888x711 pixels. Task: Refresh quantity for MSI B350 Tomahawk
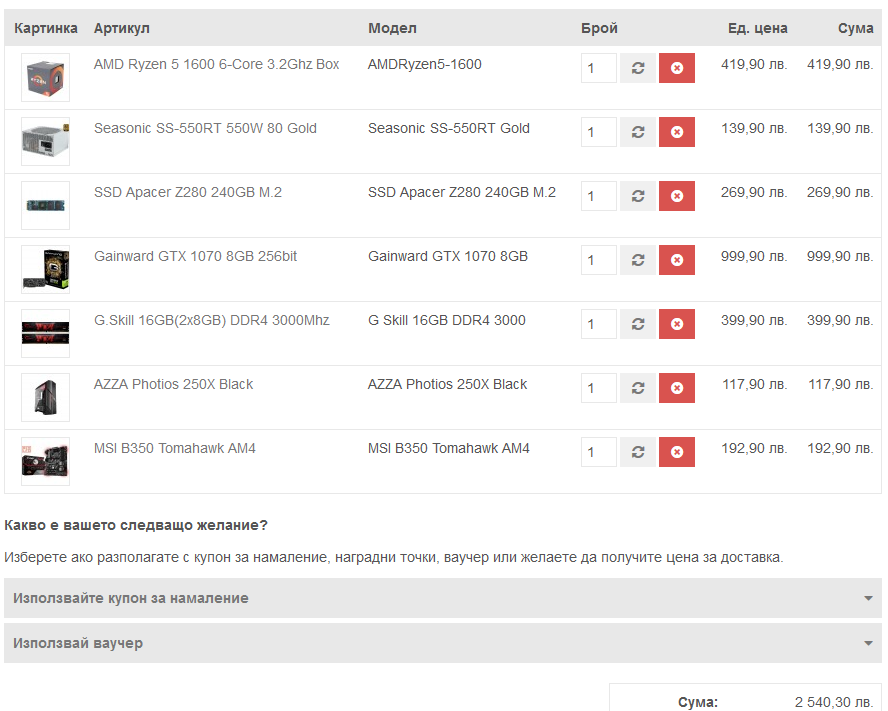(638, 452)
